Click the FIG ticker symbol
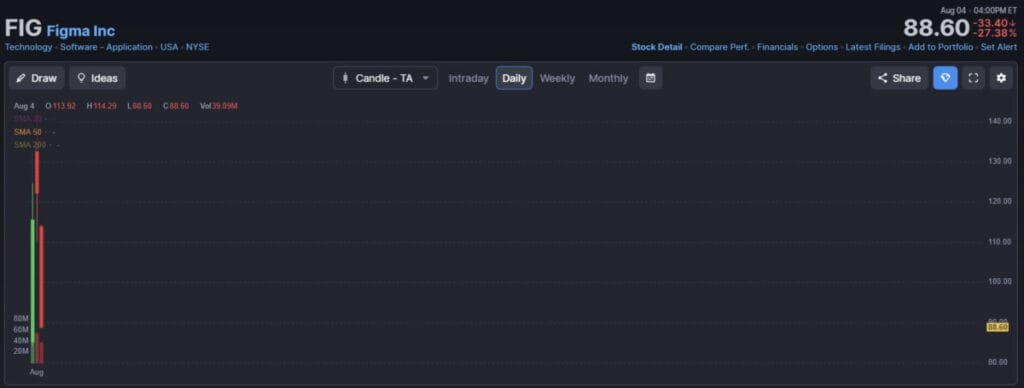 (x=23, y=29)
